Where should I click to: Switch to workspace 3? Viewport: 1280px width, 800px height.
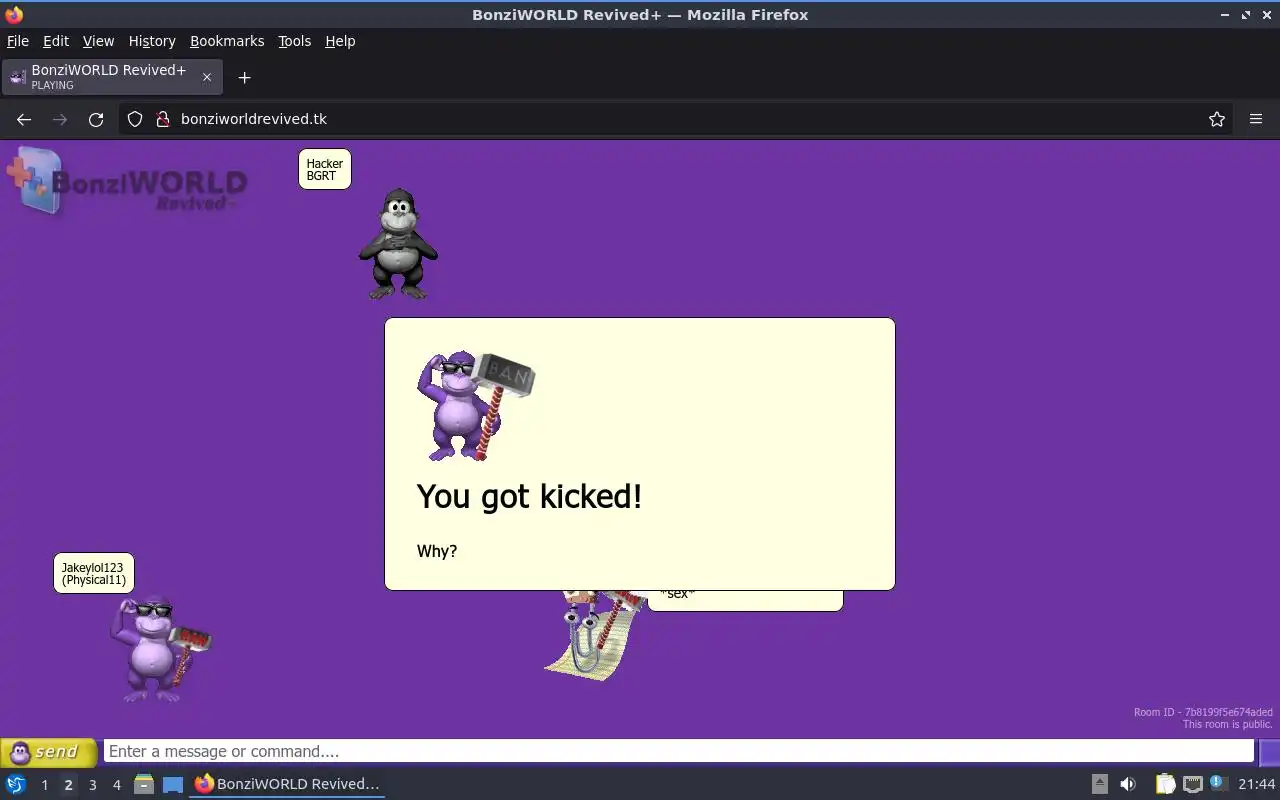pos(93,785)
